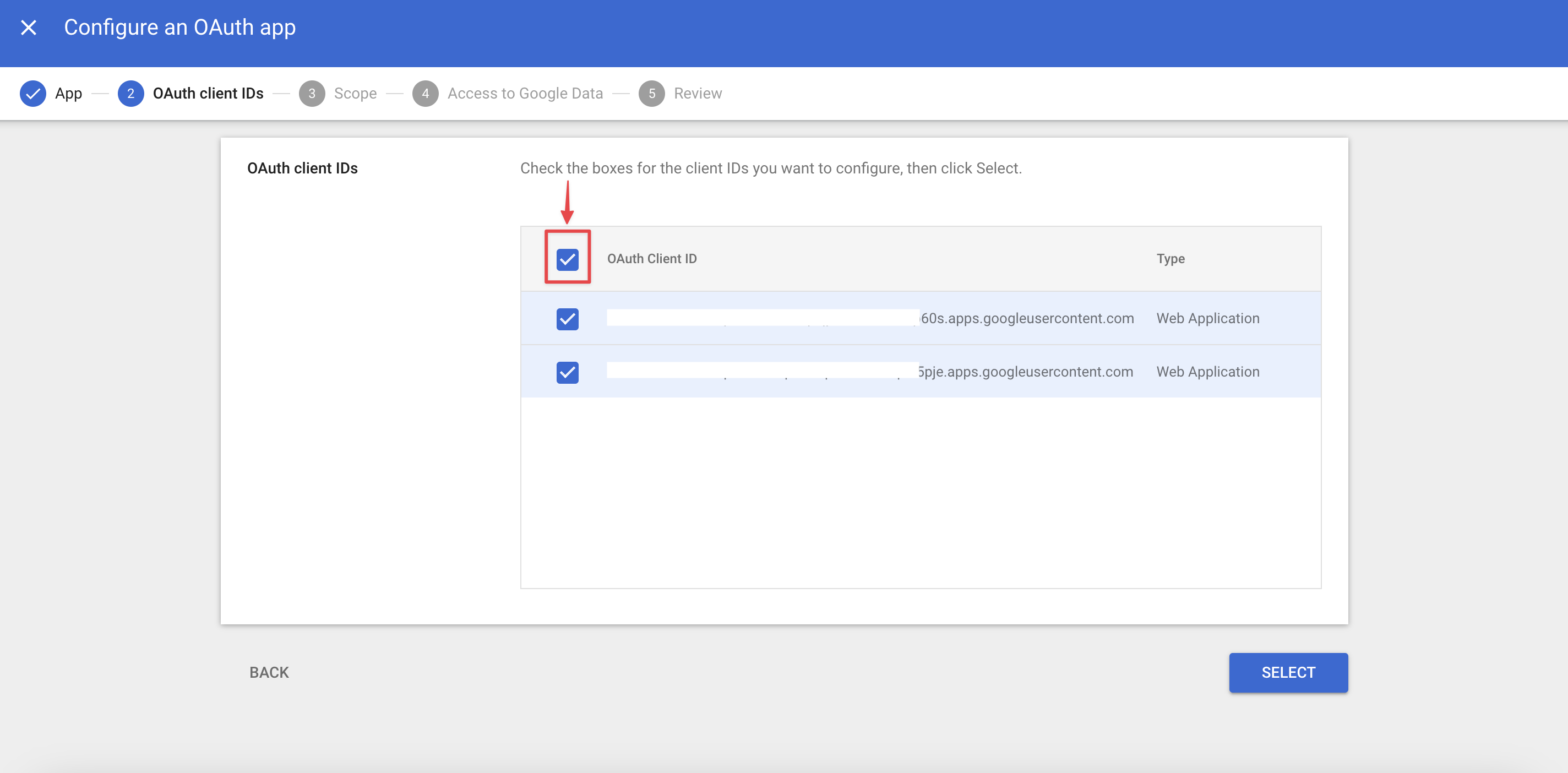Jump to the Review step label
The height and width of the screenshot is (773, 1568).
(698, 93)
